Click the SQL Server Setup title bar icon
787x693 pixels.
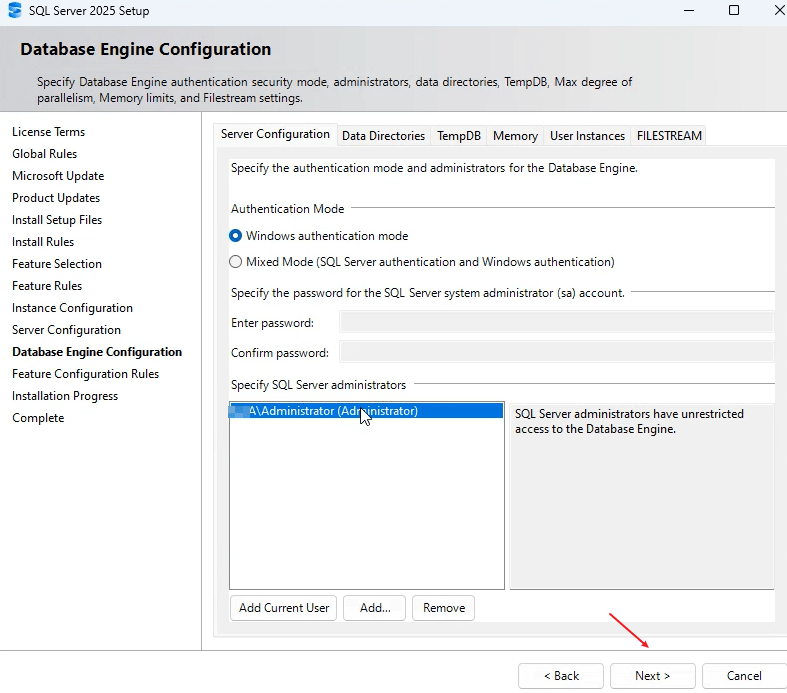coord(15,11)
